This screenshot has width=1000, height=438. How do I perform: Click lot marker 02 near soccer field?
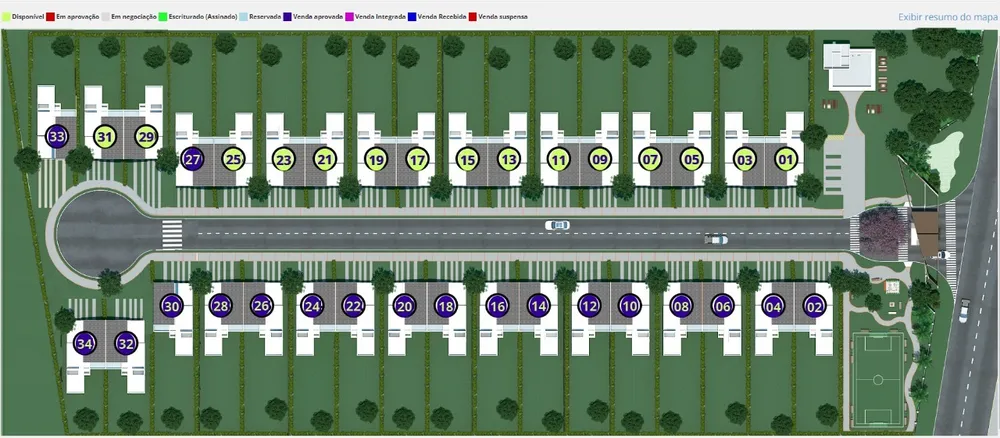coord(814,307)
